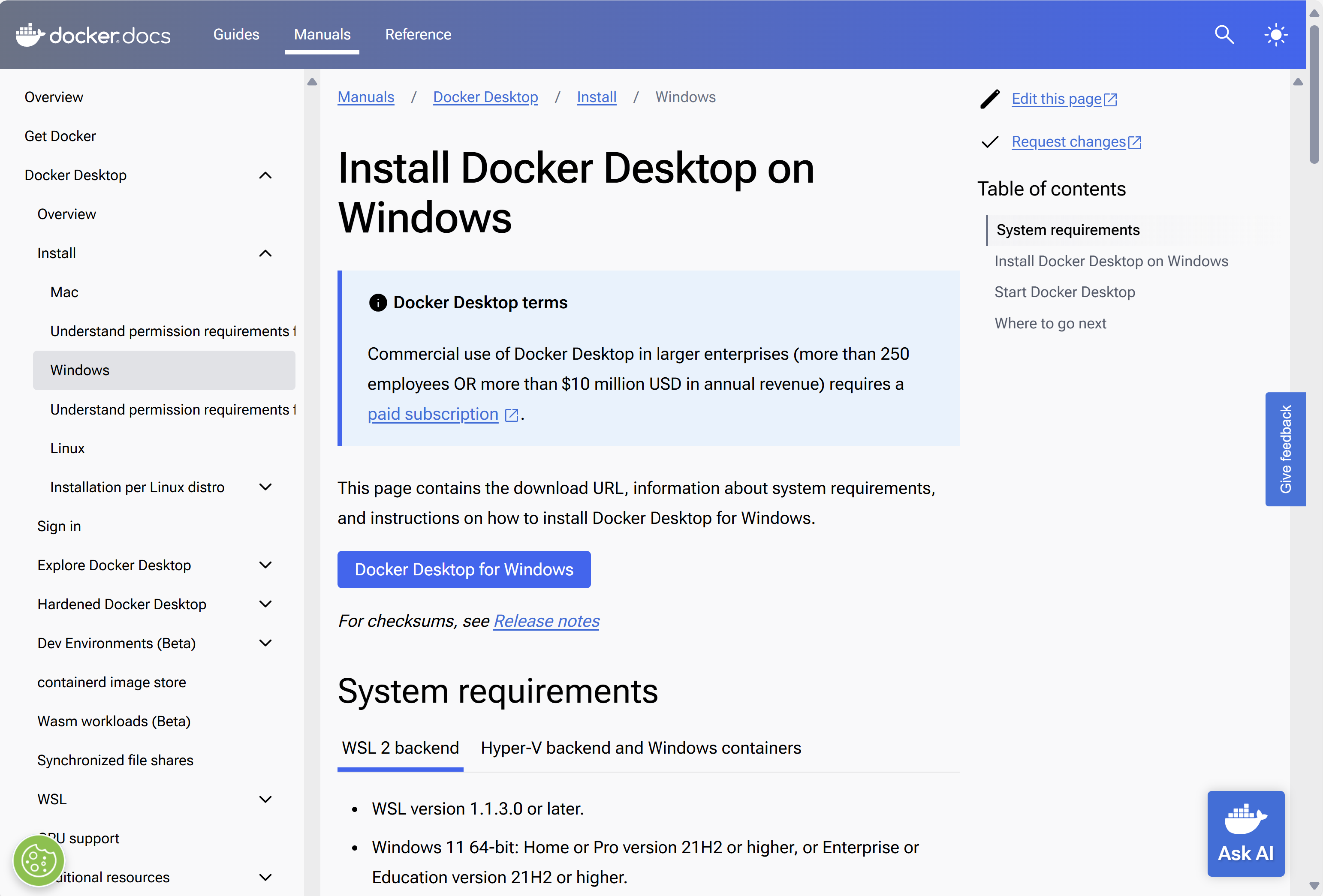Switch to Hyper-V backend and Windows containers tab
1323x896 pixels.
point(640,747)
